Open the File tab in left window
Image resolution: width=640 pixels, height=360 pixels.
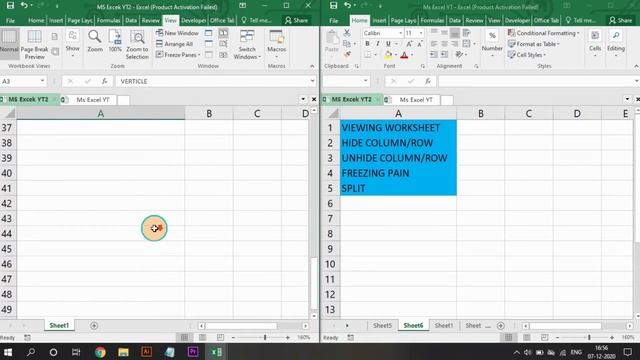coord(10,20)
